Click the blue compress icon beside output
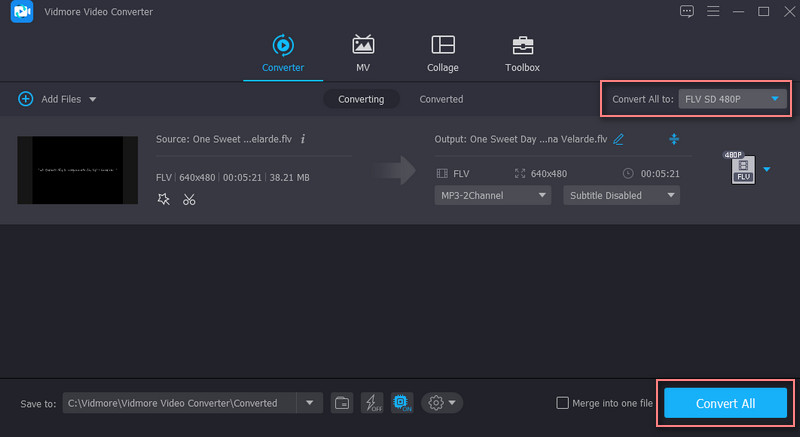Viewport: 800px width, 437px height. point(674,139)
